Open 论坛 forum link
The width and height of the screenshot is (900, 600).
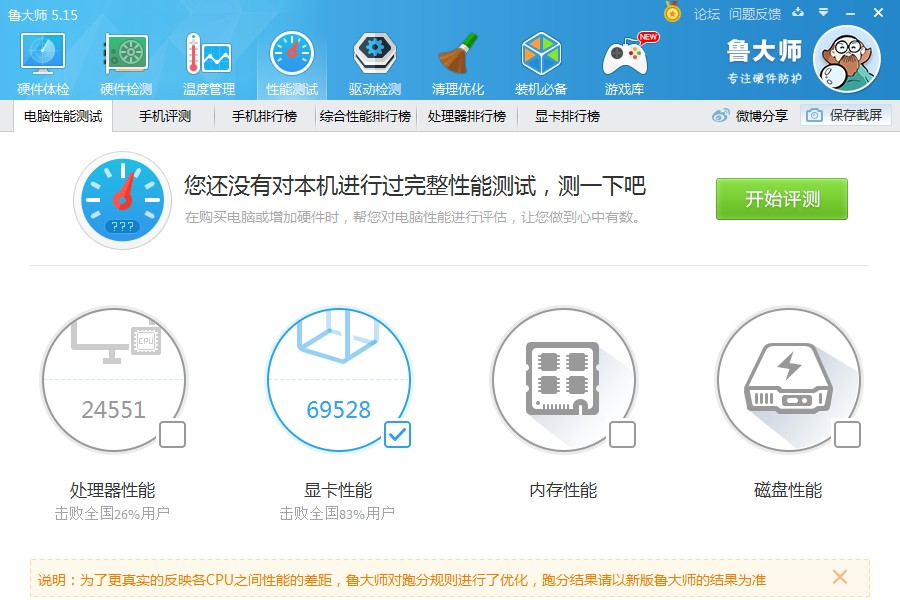pyautogui.click(x=707, y=14)
